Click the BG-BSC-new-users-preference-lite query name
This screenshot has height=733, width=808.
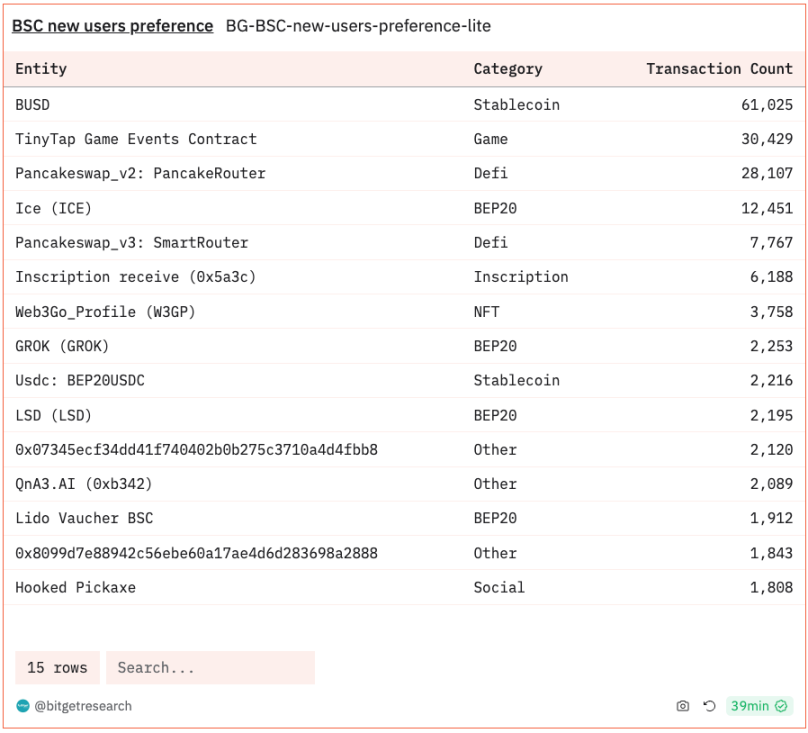click(358, 26)
